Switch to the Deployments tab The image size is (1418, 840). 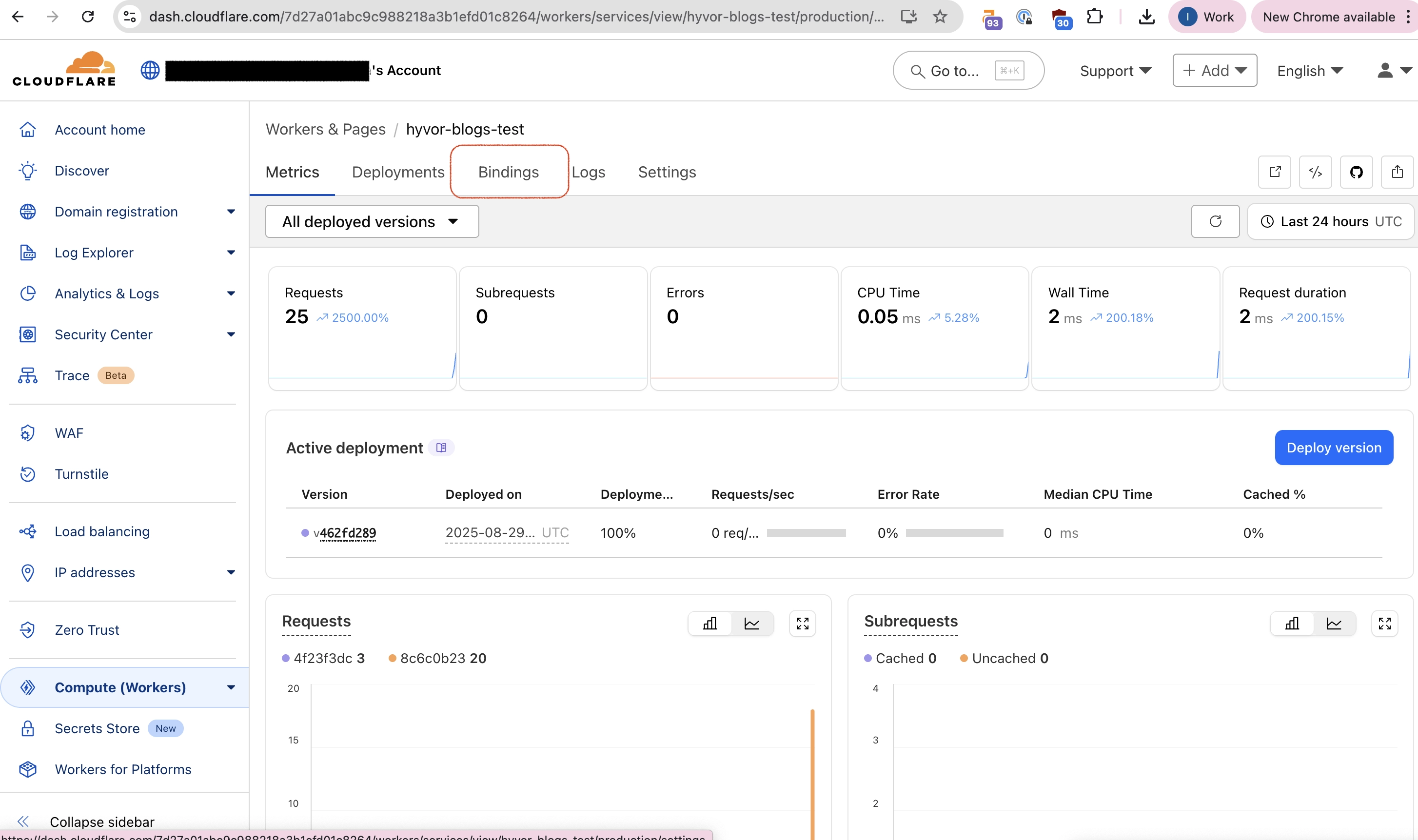(398, 172)
